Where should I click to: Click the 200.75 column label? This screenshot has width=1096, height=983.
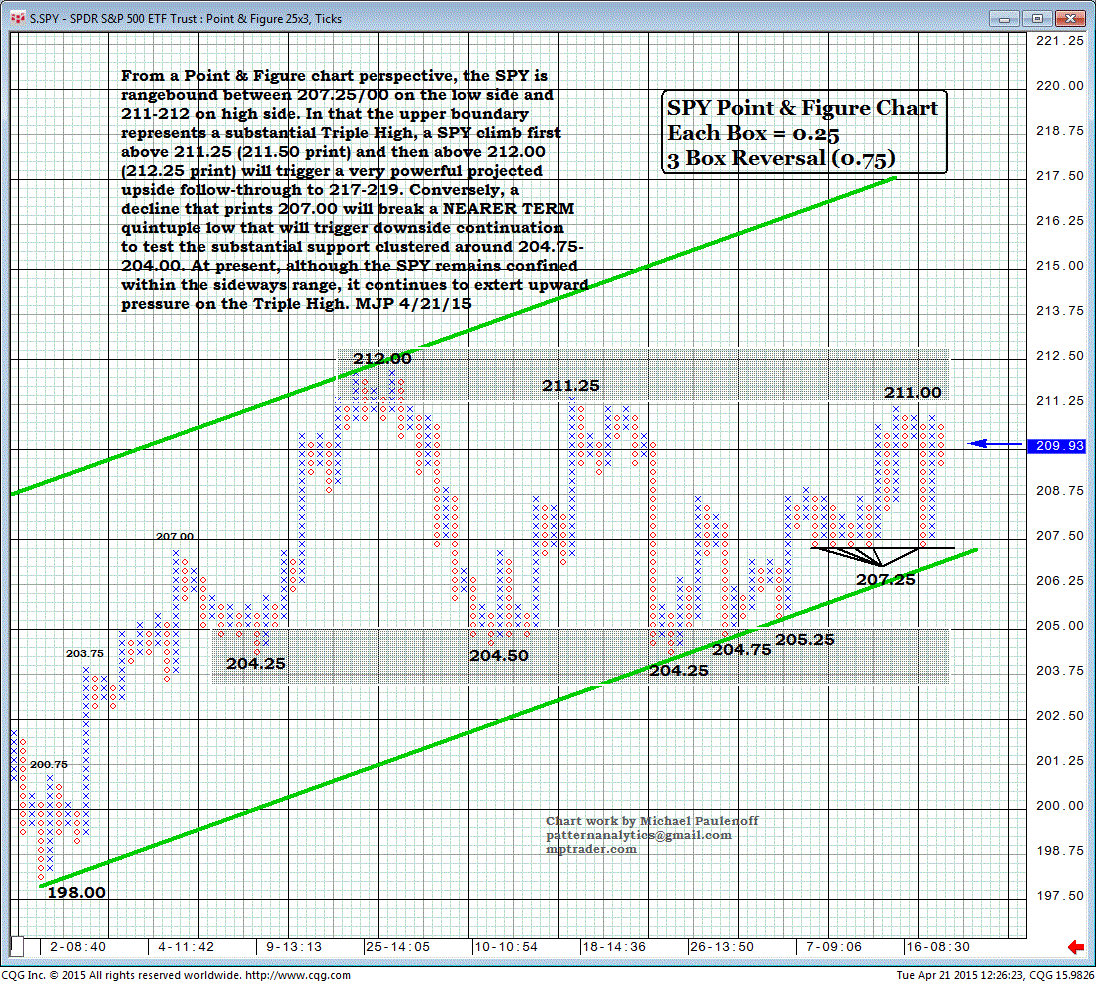pyautogui.click(x=49, y=765)
